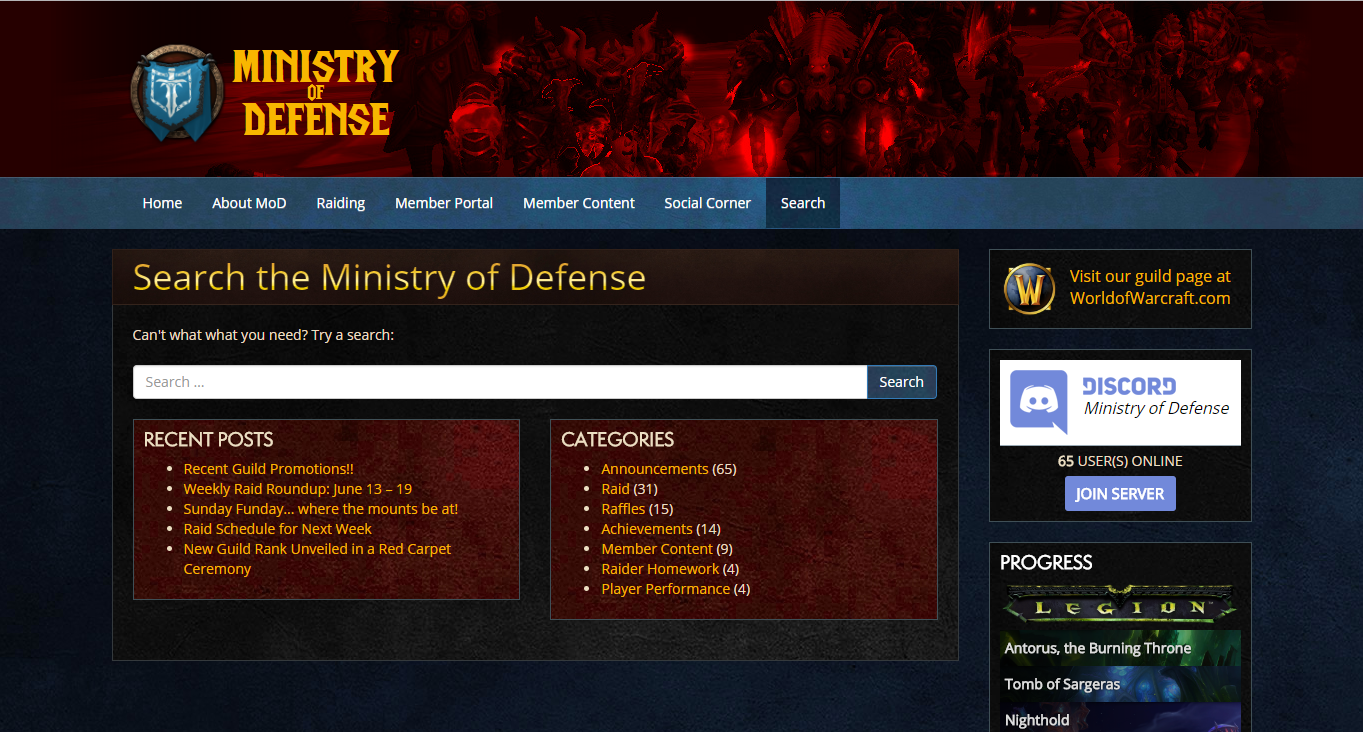Open the Member Content category link
The width and height of the screenshot is (1363, 732).
(x=656, y=549)
